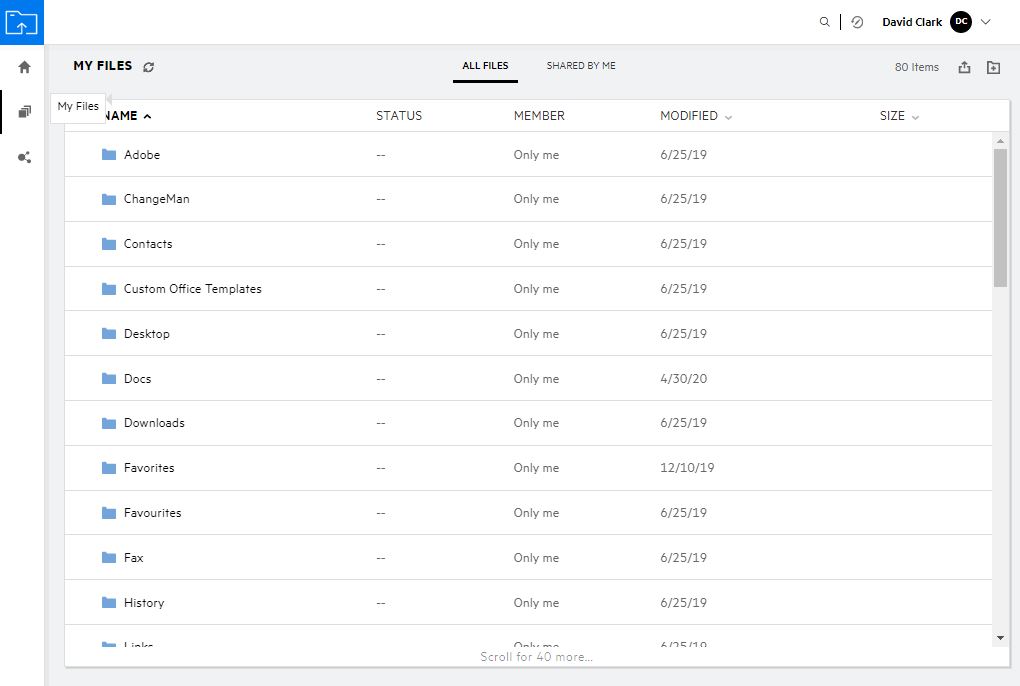
Task: Sort by Size column chevron
Action: click(x=915, y=117)
